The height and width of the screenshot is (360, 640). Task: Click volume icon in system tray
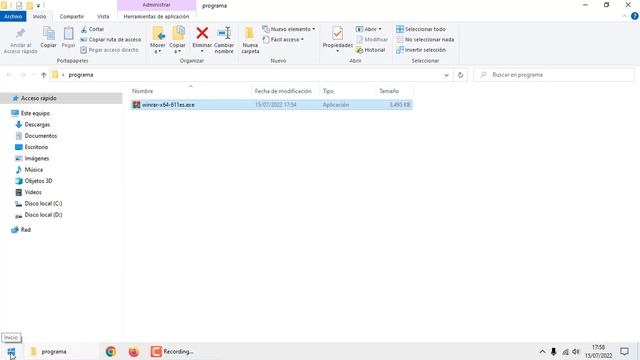pos(576,351)
